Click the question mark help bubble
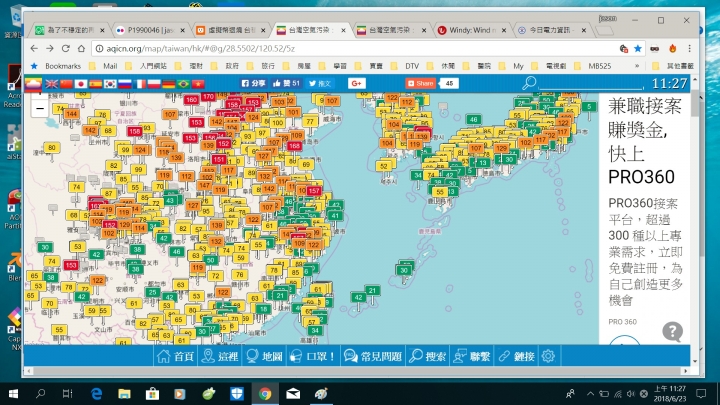The height and width of the screenshot is (405, 720). click(x=672, y=331)
